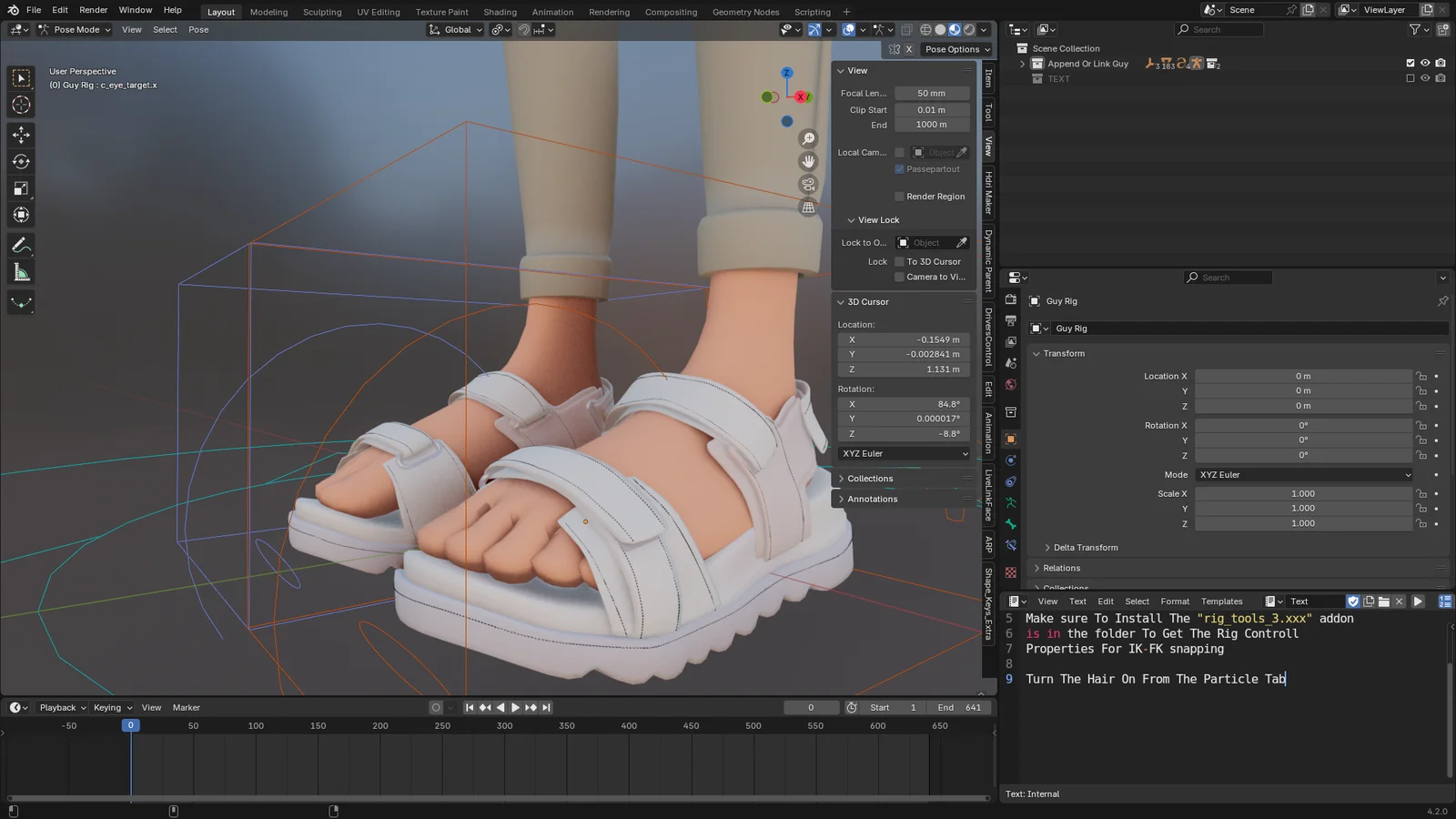Adjust the Focal Length value slider

pos(931,93)
